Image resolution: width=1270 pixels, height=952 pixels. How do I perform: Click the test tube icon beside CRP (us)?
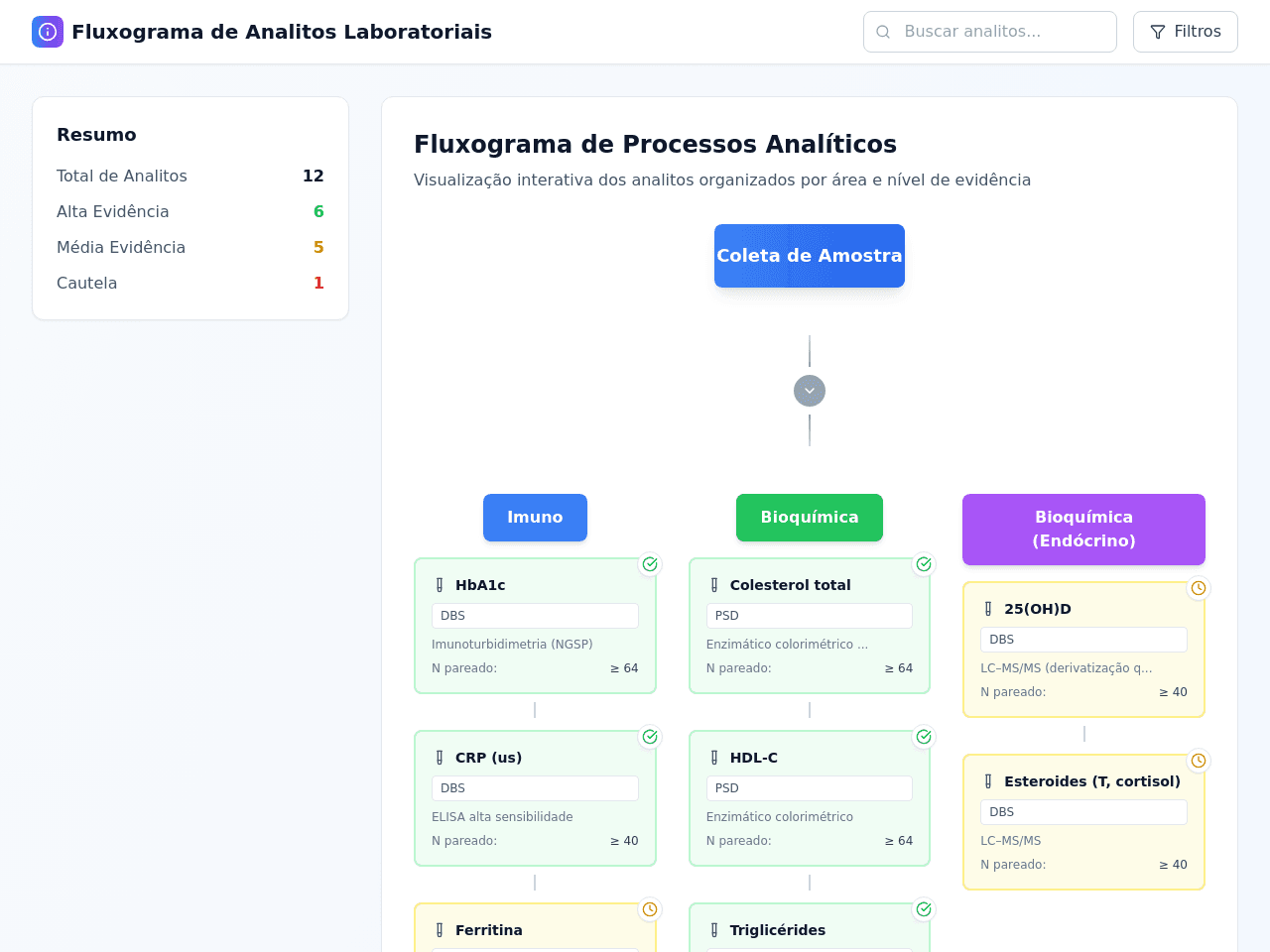[x=440, y=758]
